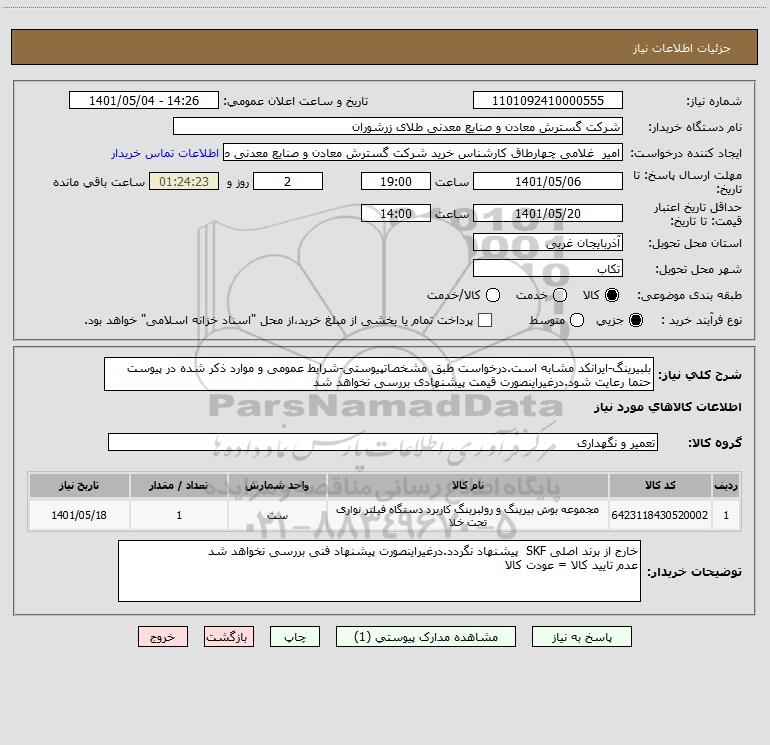Click the quantity cell in row 1
The width and height of the screenshot is (770, 745).
click(179, 515)
